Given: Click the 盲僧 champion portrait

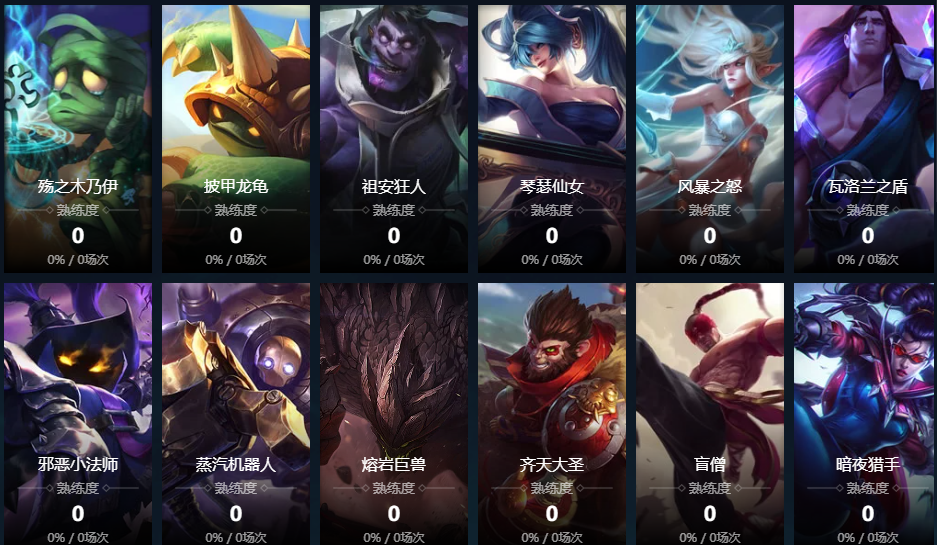Looking at the screenshot, I should (710, 414).
